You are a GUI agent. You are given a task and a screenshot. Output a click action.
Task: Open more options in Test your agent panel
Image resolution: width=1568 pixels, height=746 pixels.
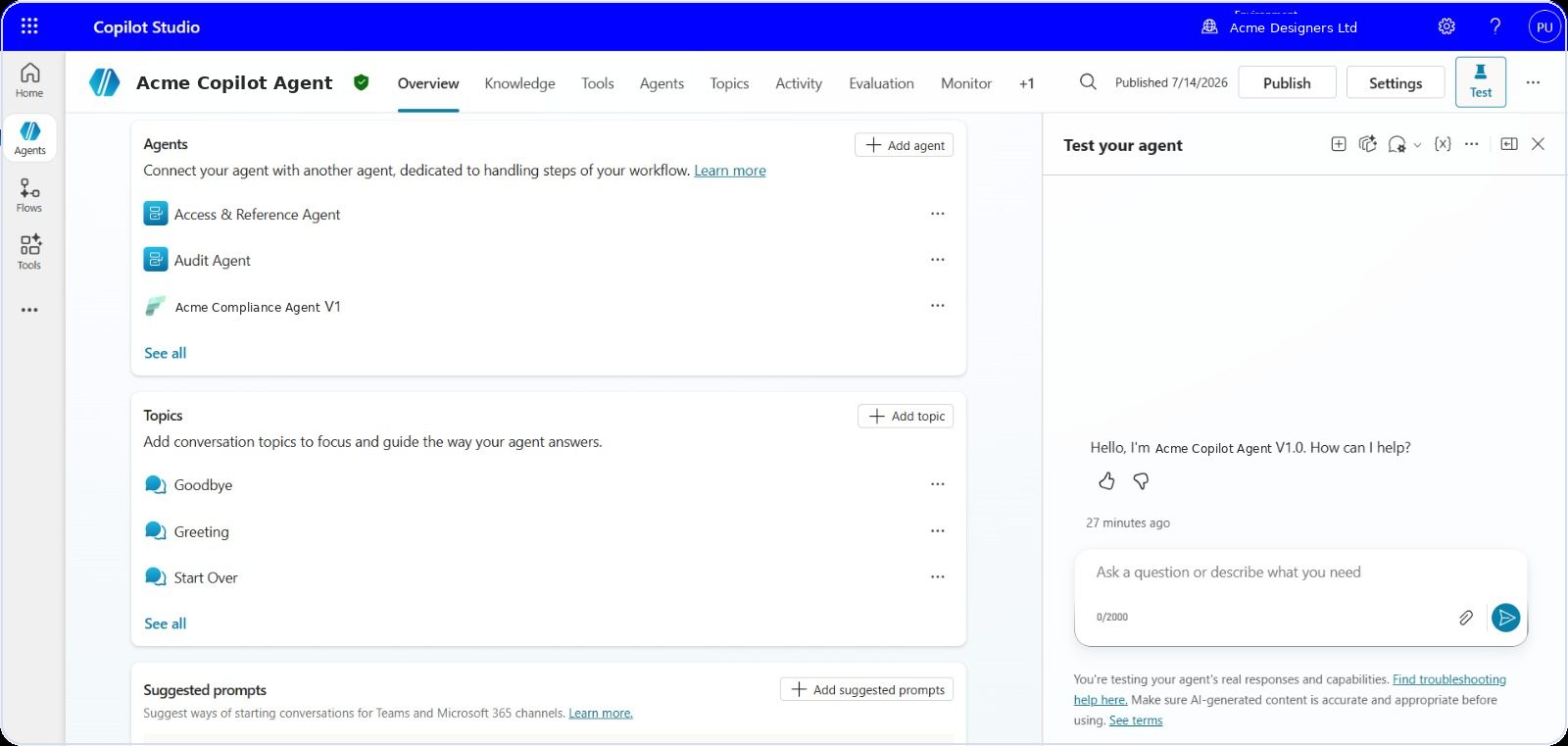click(1472, 144)
